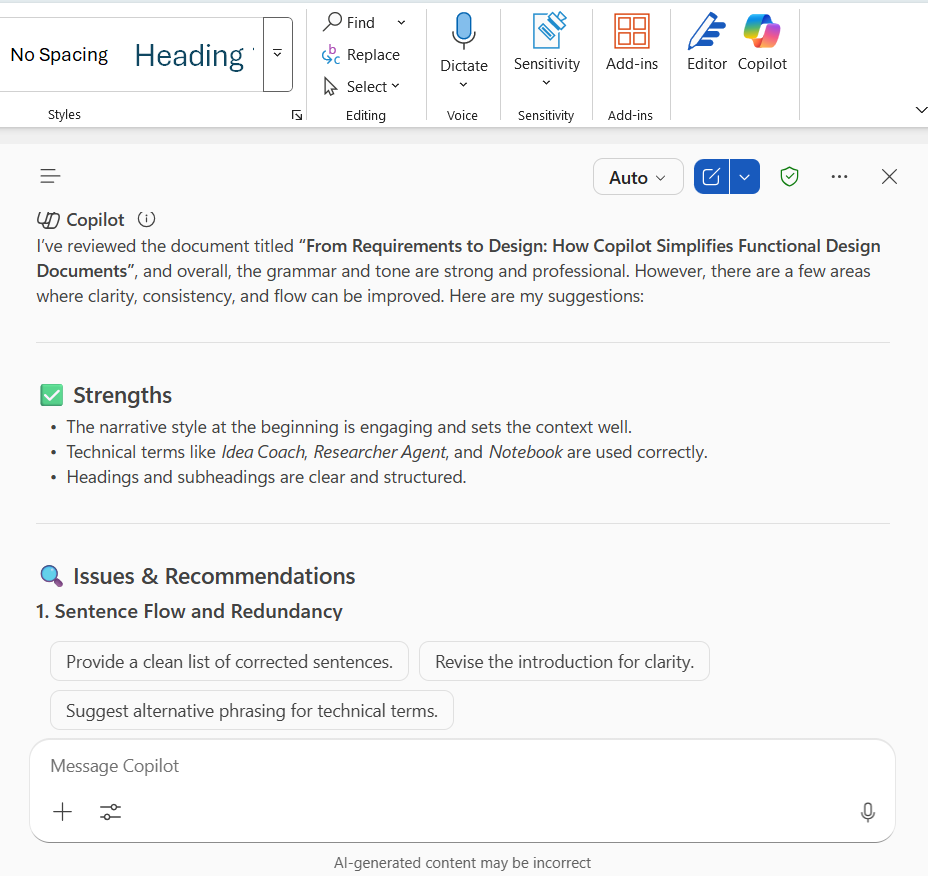Image resolution: width=928 pixels, height=876 pixels.
Task: Apply the No Spacing style
Action: click(59, 55)
